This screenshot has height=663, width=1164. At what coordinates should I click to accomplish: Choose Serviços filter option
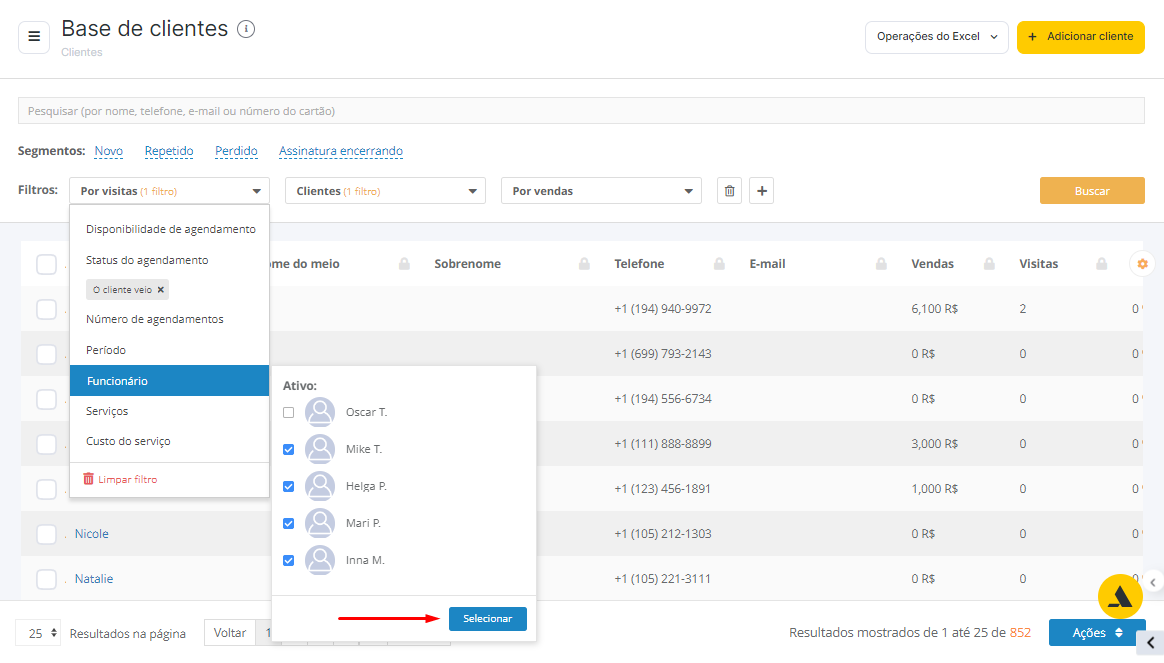[107, 411]
